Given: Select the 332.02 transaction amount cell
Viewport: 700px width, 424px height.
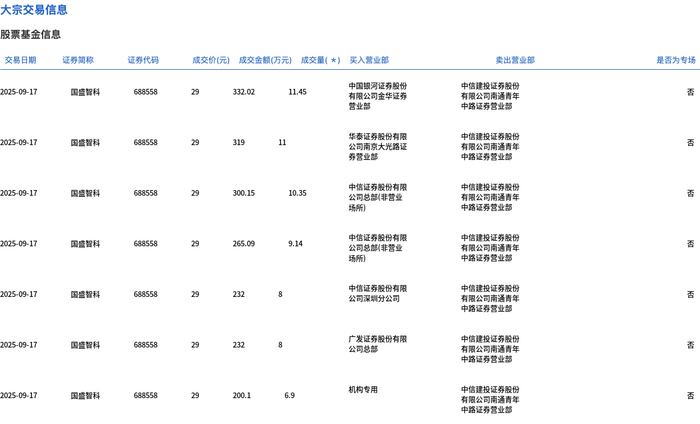Looking at the screenshot, I should pyautogui.click(x=244, y=92).
